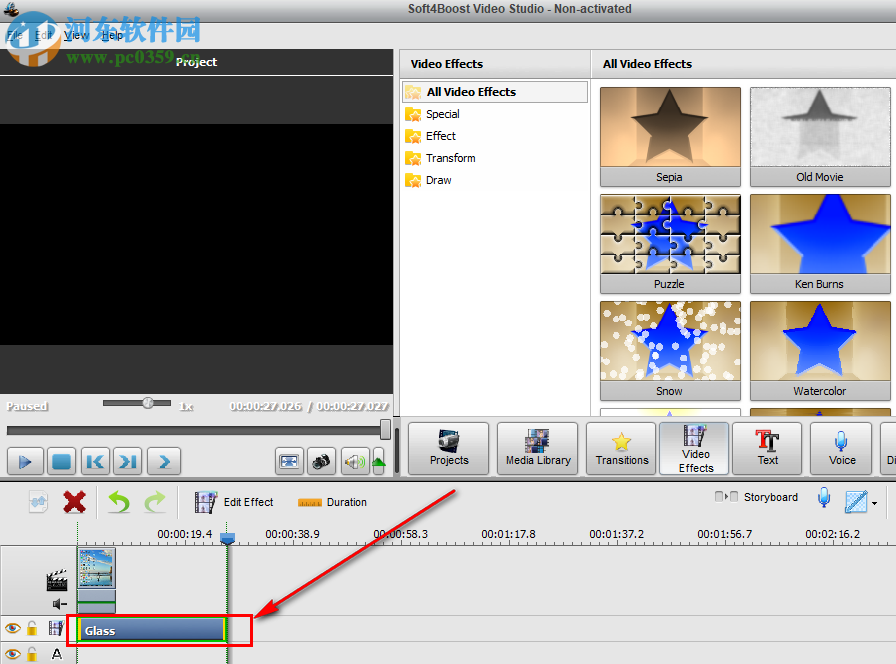Choose the Old Movie effect thumbnail

pos(820,137)
